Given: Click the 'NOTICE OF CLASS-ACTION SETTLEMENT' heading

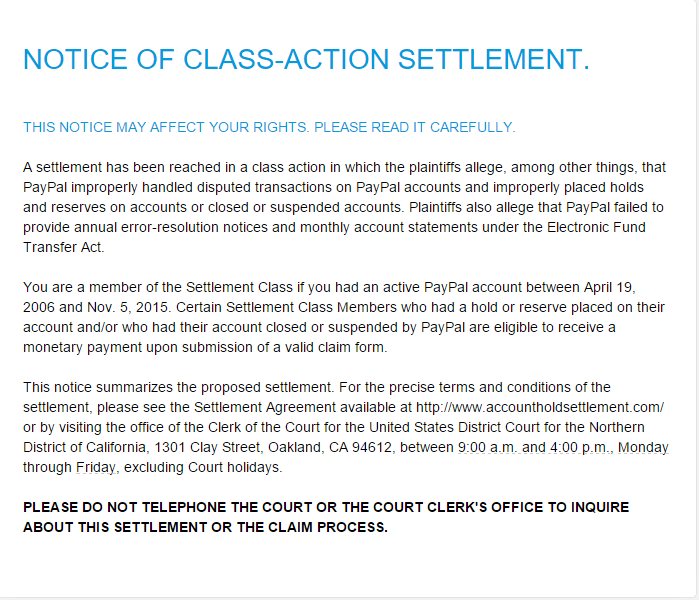Looking at the screenshot, I should pos(307,59).
